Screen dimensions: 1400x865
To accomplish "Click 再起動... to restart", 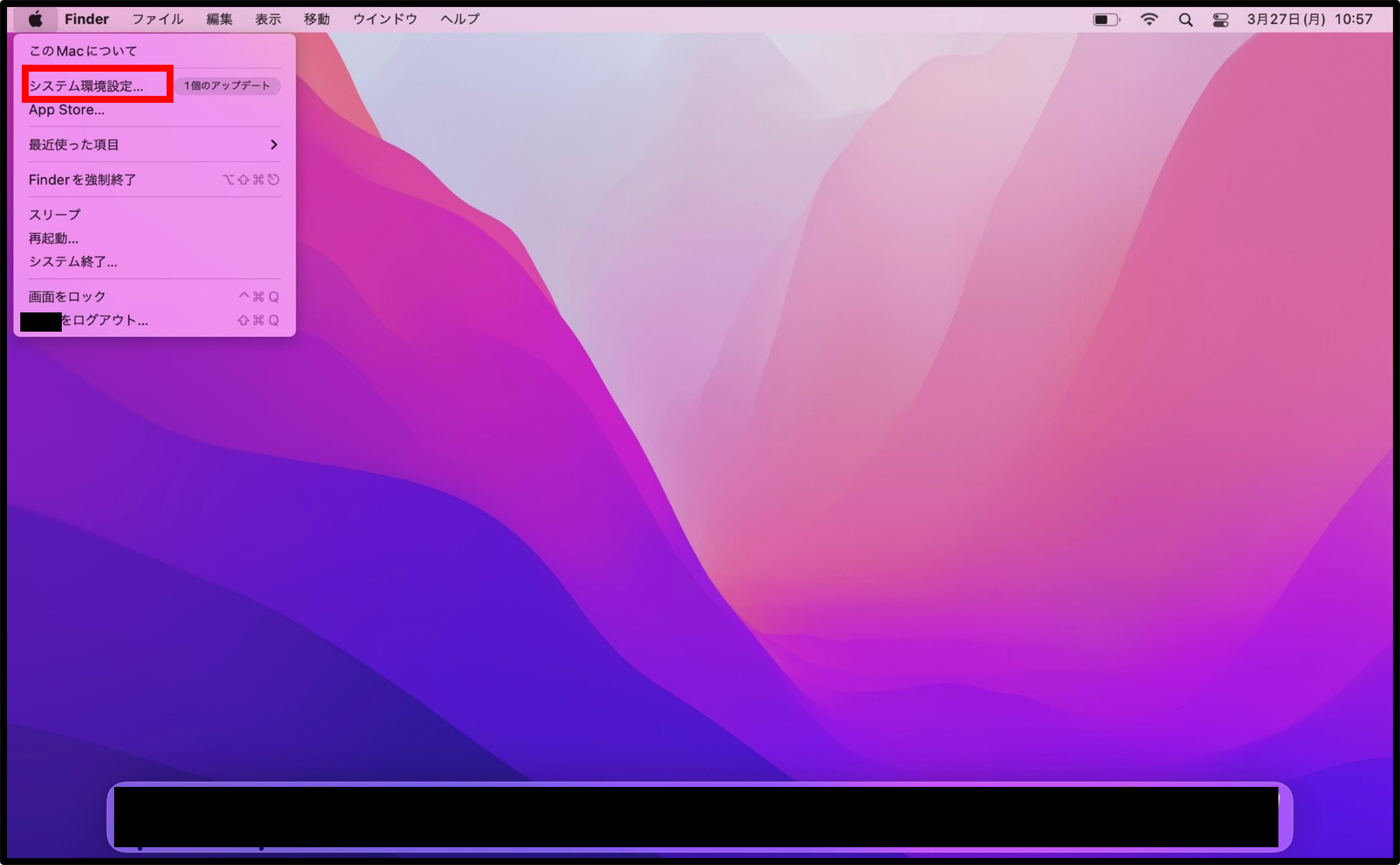I will [x=54, y=238].
